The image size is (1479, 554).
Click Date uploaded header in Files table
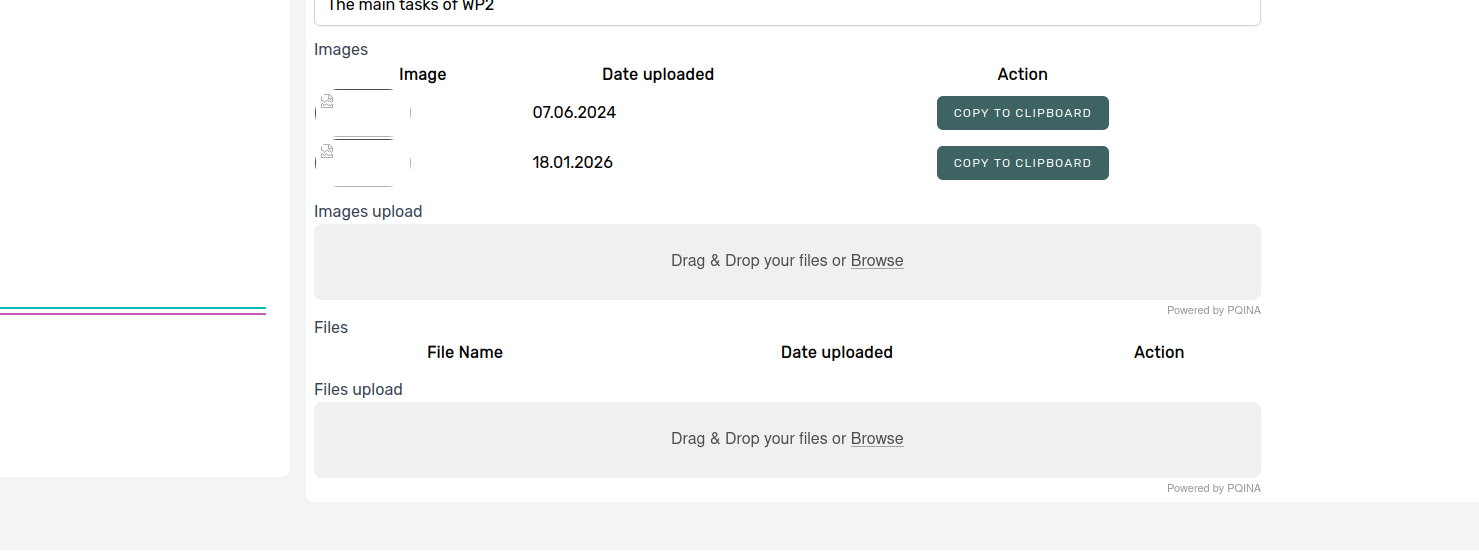(x=836, y=353)
